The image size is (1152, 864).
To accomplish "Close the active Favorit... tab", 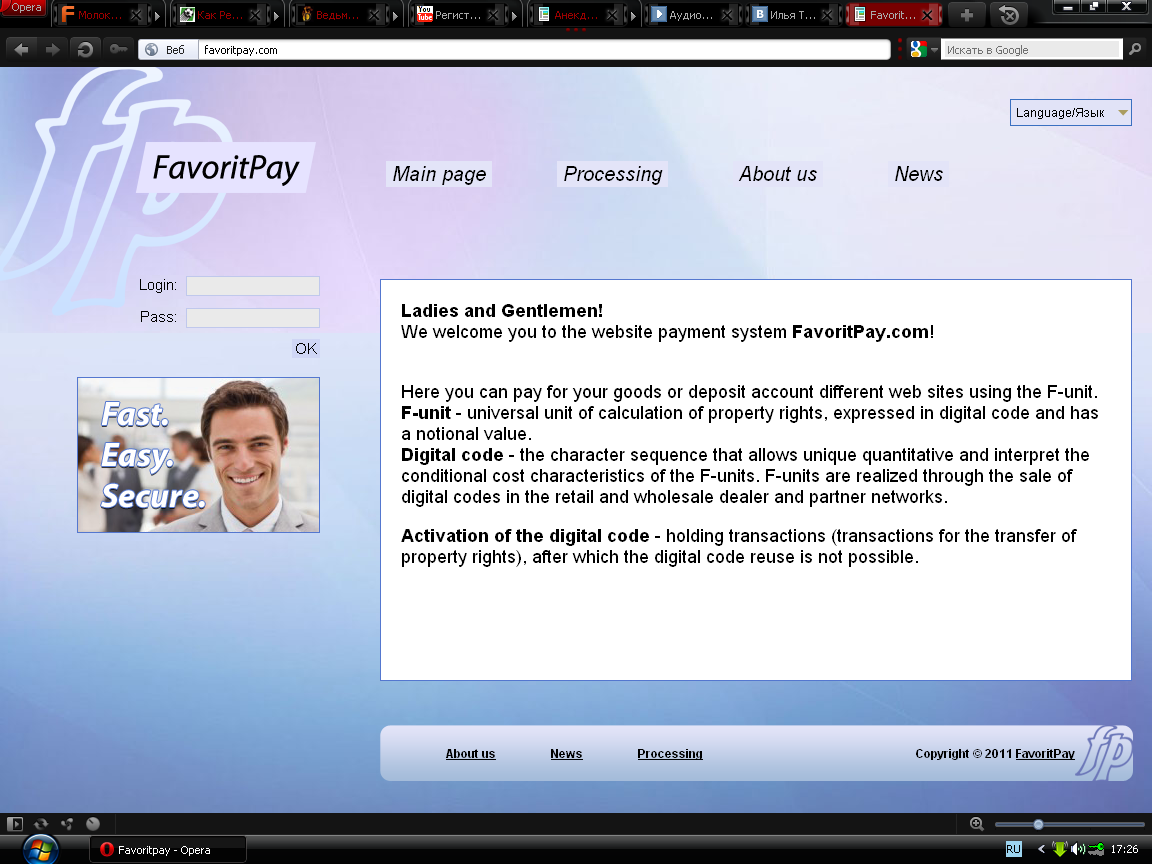I will point(928,15).
